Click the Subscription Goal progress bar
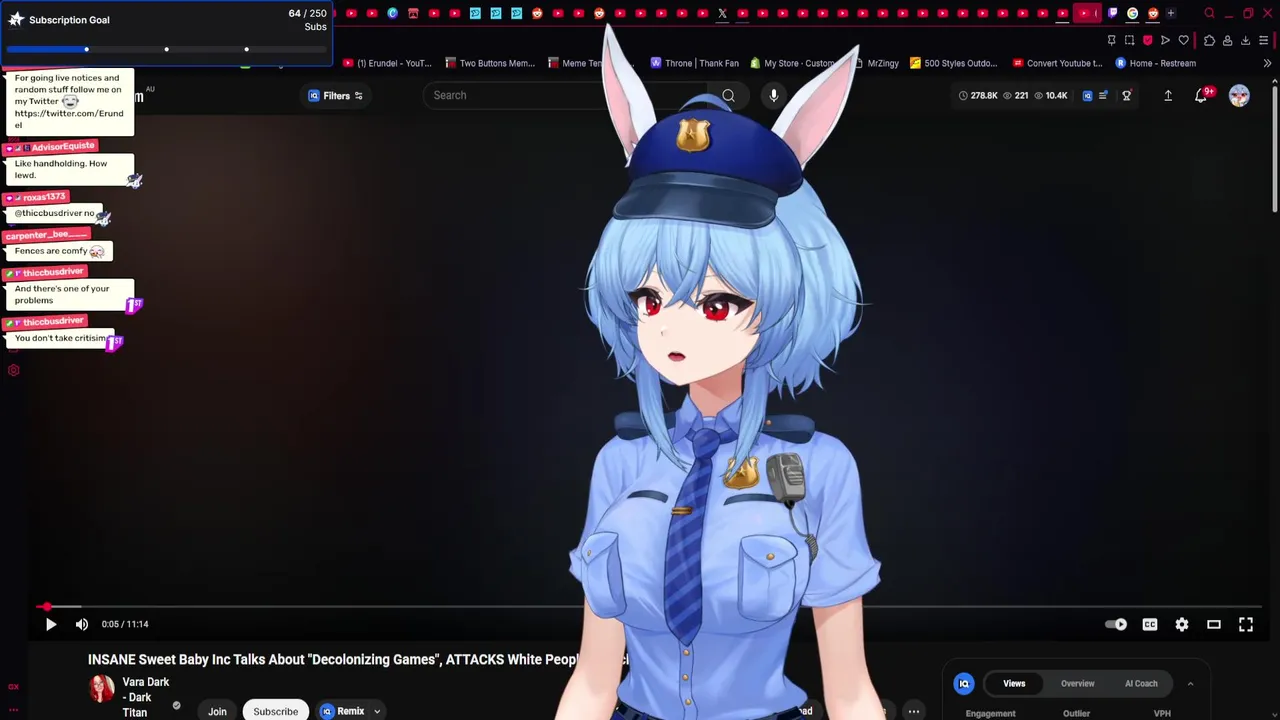Screen dimensions: 1280x720 tap(166, 49)
